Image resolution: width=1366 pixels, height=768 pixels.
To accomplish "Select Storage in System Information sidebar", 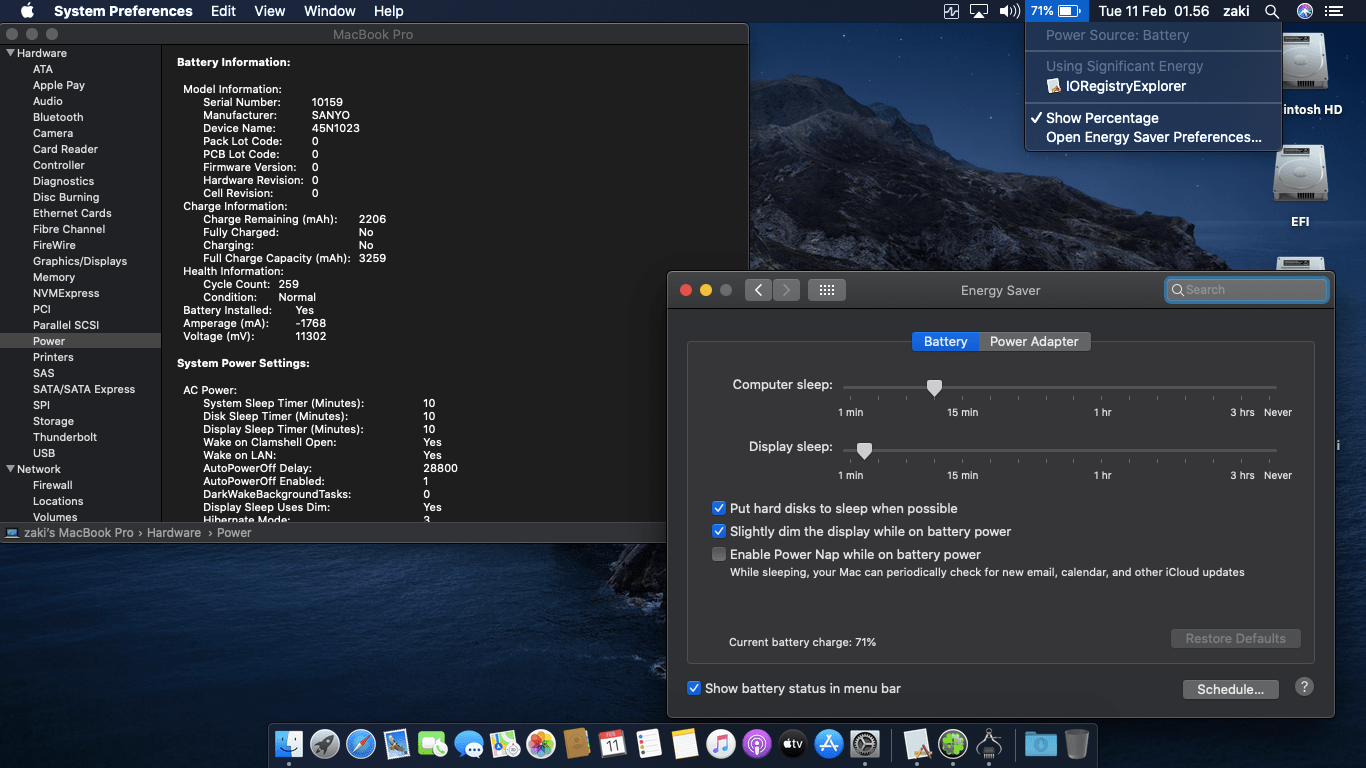I will click(x=53, y=421).
